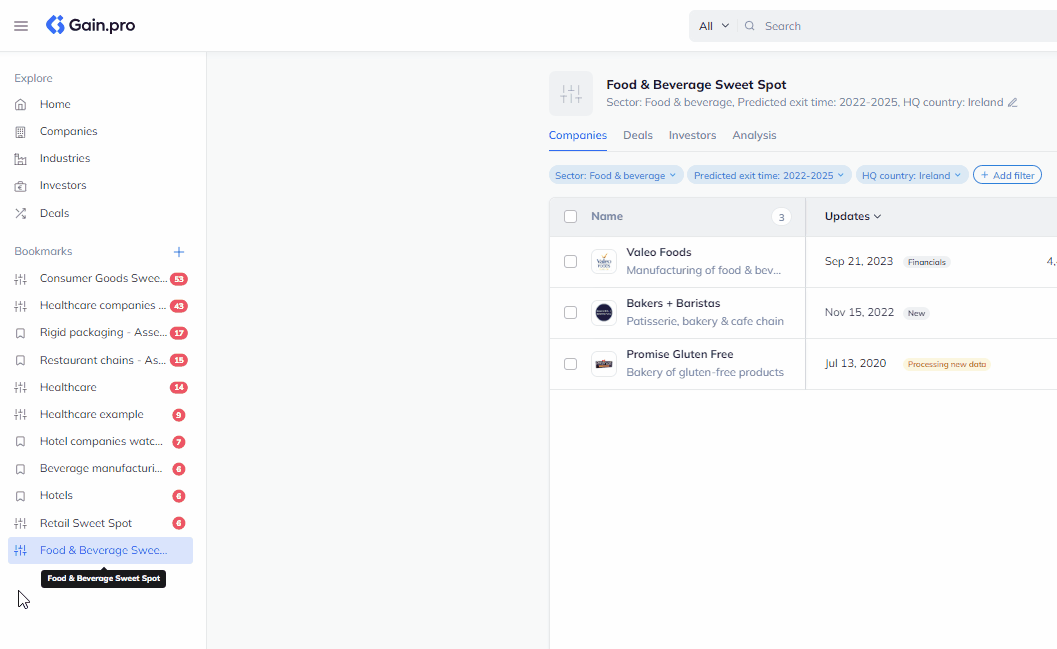
Task: Click the search magnifier icon
Action: tap(749, 26)
